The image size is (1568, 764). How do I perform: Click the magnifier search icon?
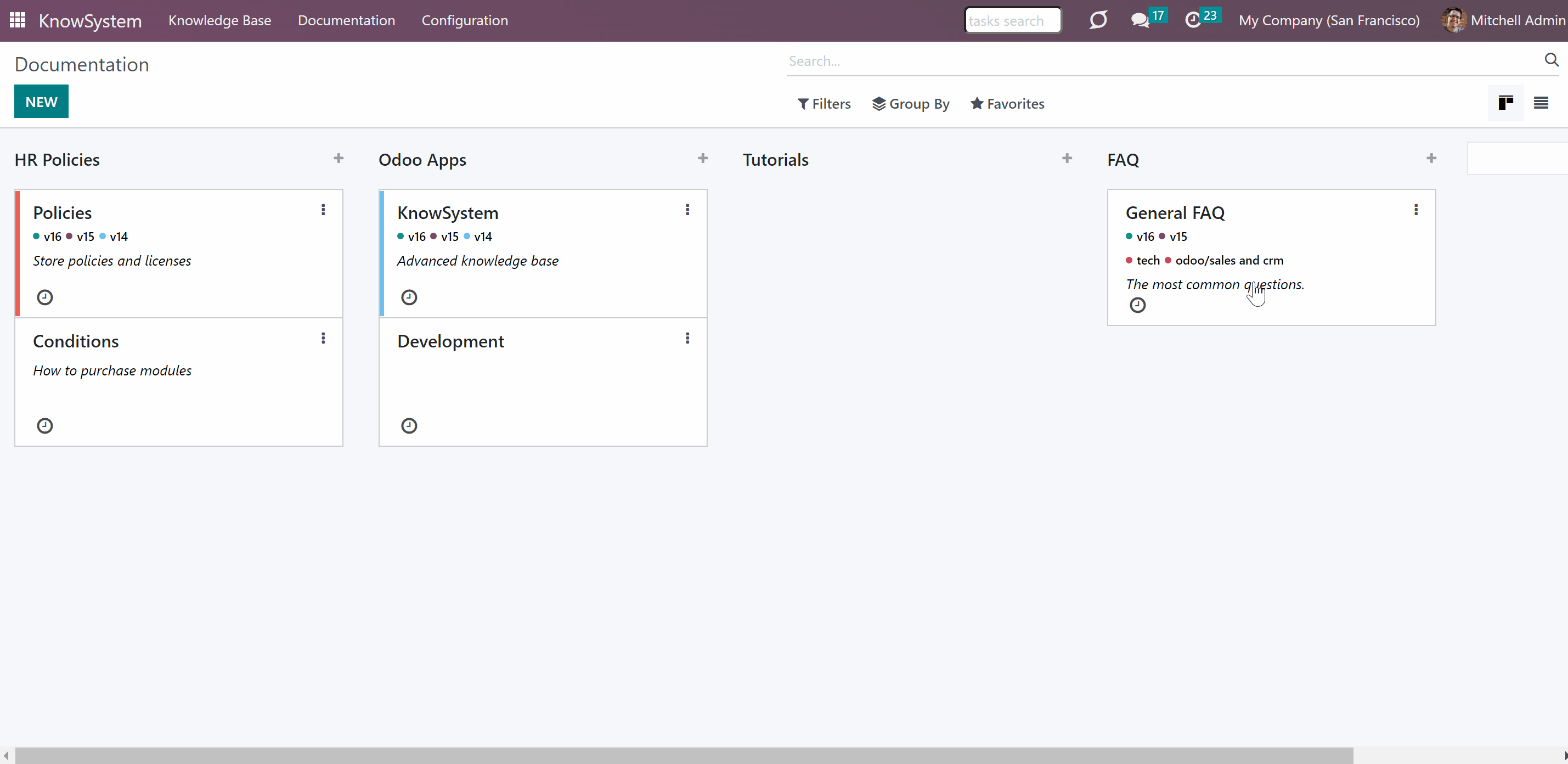[x=1552, y=60]
